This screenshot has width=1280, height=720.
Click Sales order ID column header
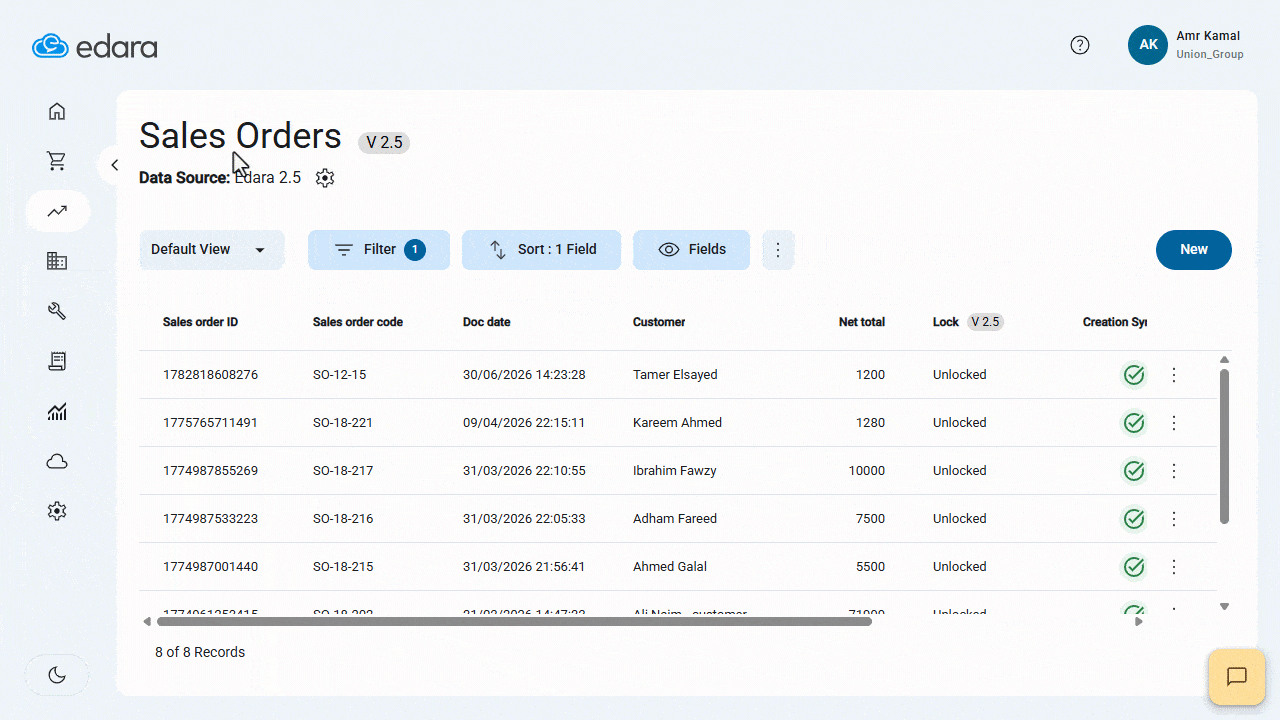(x=200, y=322)
